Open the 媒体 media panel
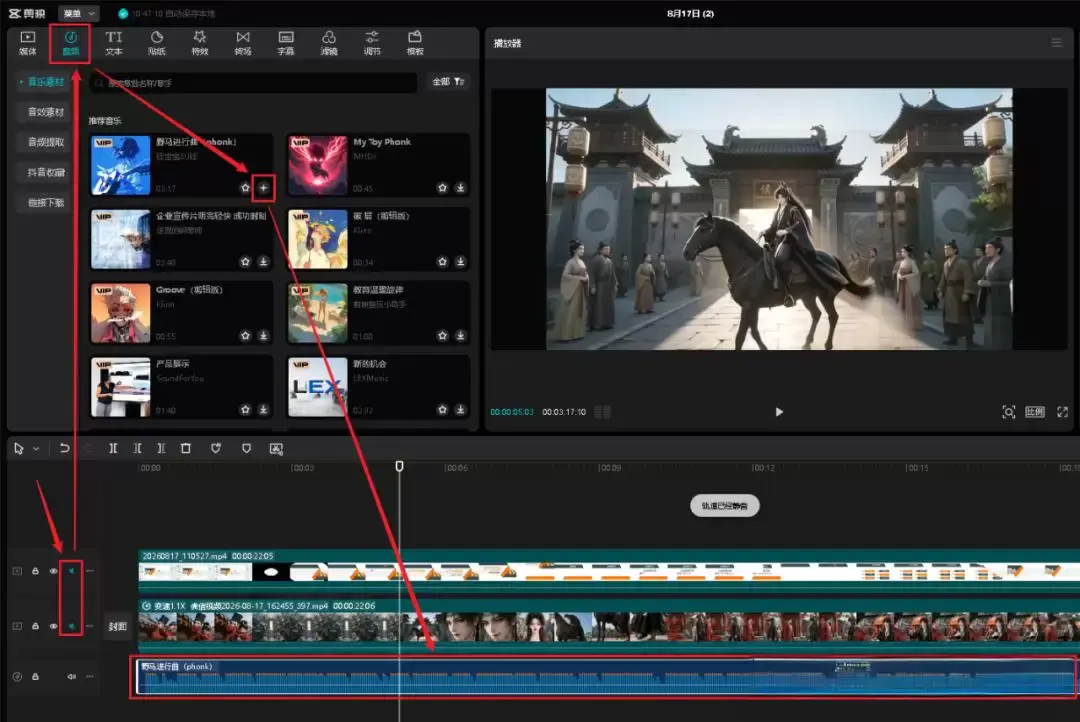1080x722 pixels. pyautogui.click(x=28, y=43)
